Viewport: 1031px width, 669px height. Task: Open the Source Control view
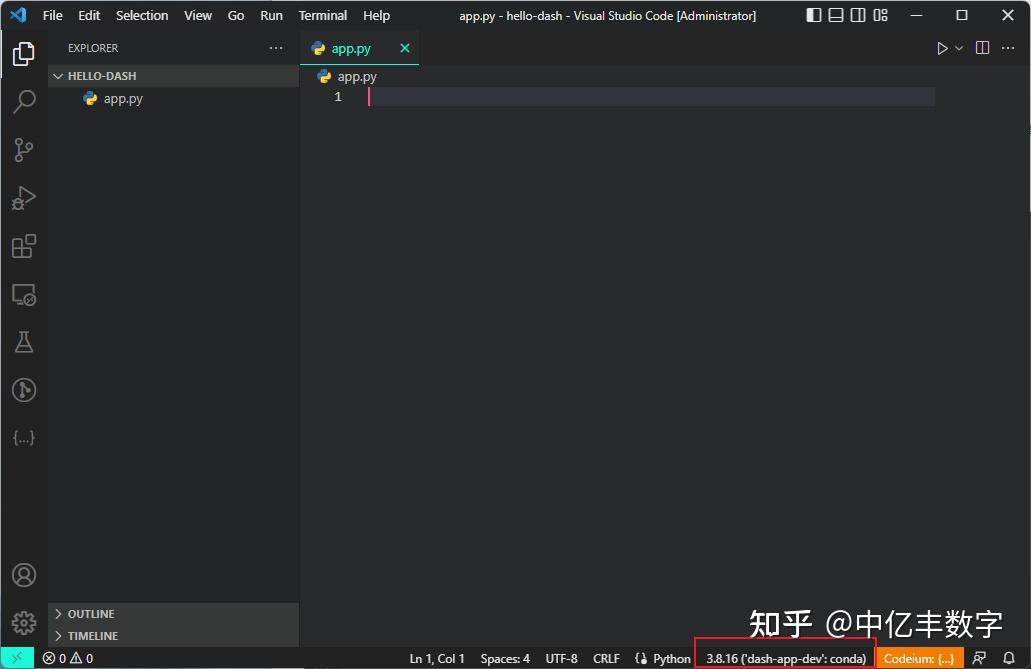click(24, 149)
